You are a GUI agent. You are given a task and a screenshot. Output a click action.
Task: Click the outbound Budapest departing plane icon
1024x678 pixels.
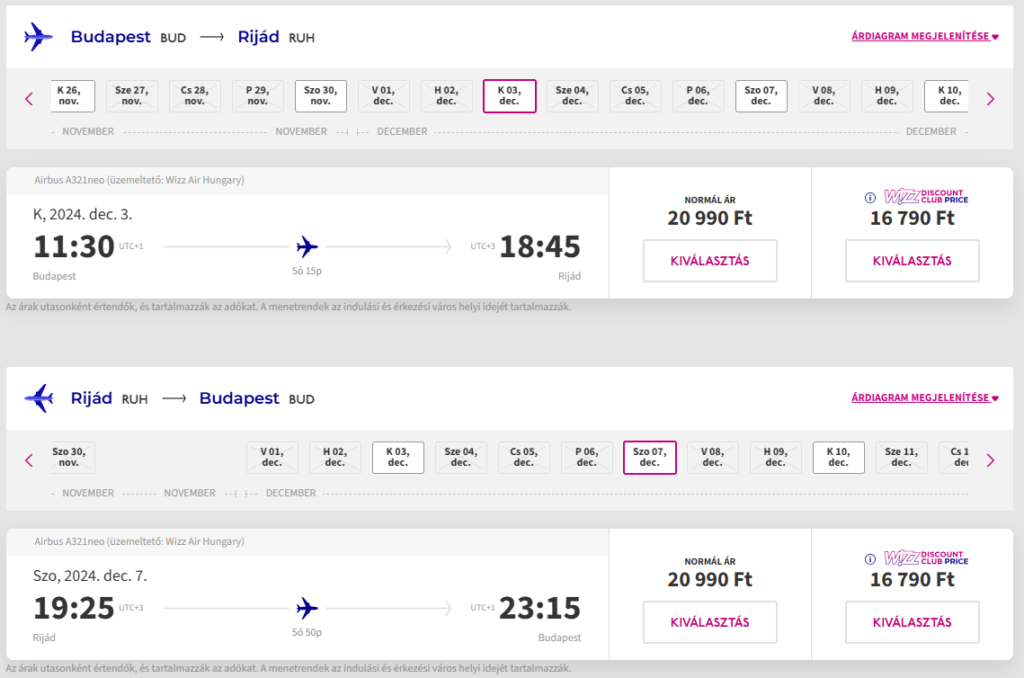coord(38,38)
